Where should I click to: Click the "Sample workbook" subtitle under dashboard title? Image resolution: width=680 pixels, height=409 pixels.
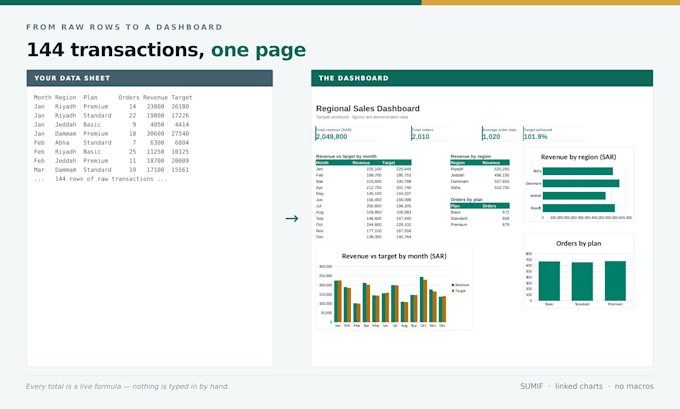362,117
